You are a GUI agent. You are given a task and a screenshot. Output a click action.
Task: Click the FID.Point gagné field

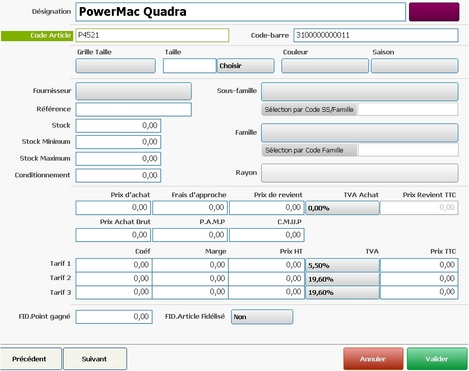(114, 317)
